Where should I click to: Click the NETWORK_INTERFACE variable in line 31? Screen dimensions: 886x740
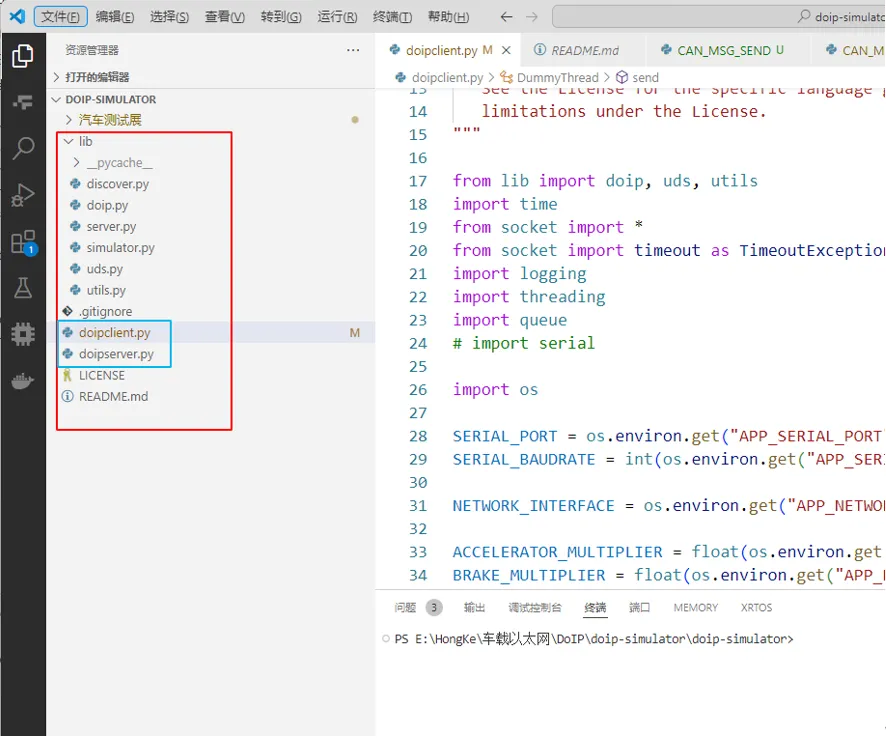(x=533, y=506)
